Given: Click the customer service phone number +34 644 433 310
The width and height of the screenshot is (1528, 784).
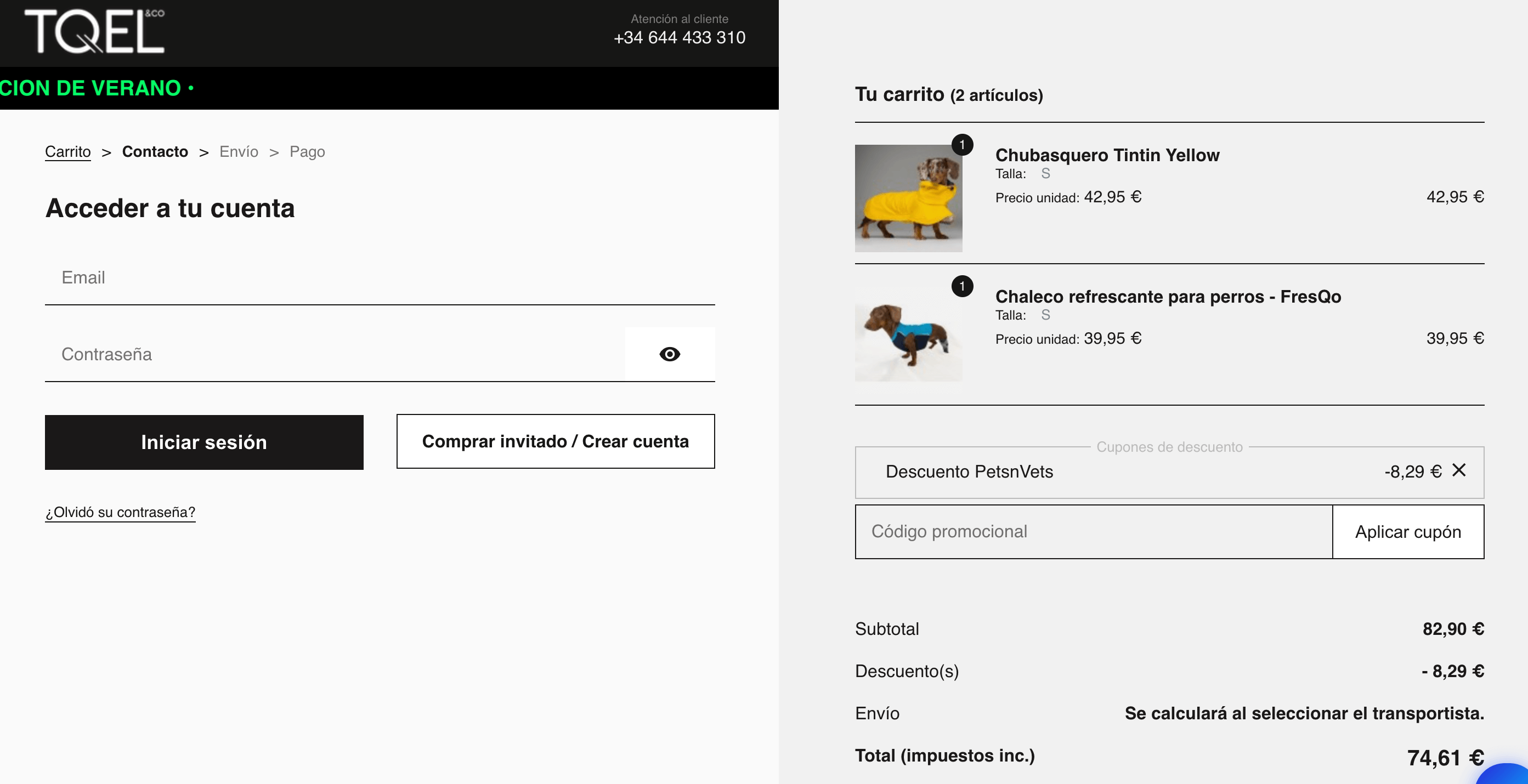Looking at the screenshot, I should tap(679, 37).
